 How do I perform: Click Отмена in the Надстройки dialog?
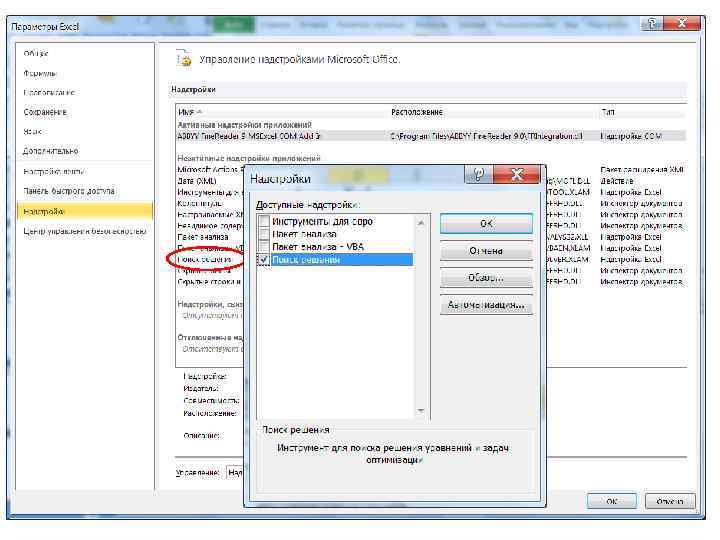(x=486, y=251)
